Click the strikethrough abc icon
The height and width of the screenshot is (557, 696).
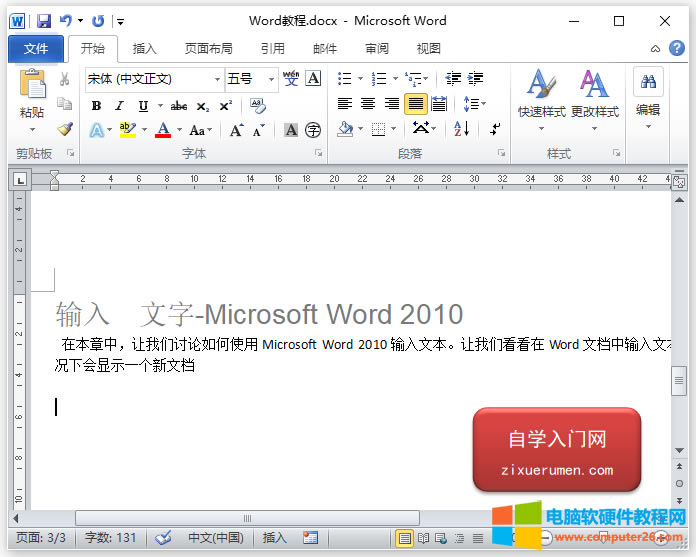179,105
